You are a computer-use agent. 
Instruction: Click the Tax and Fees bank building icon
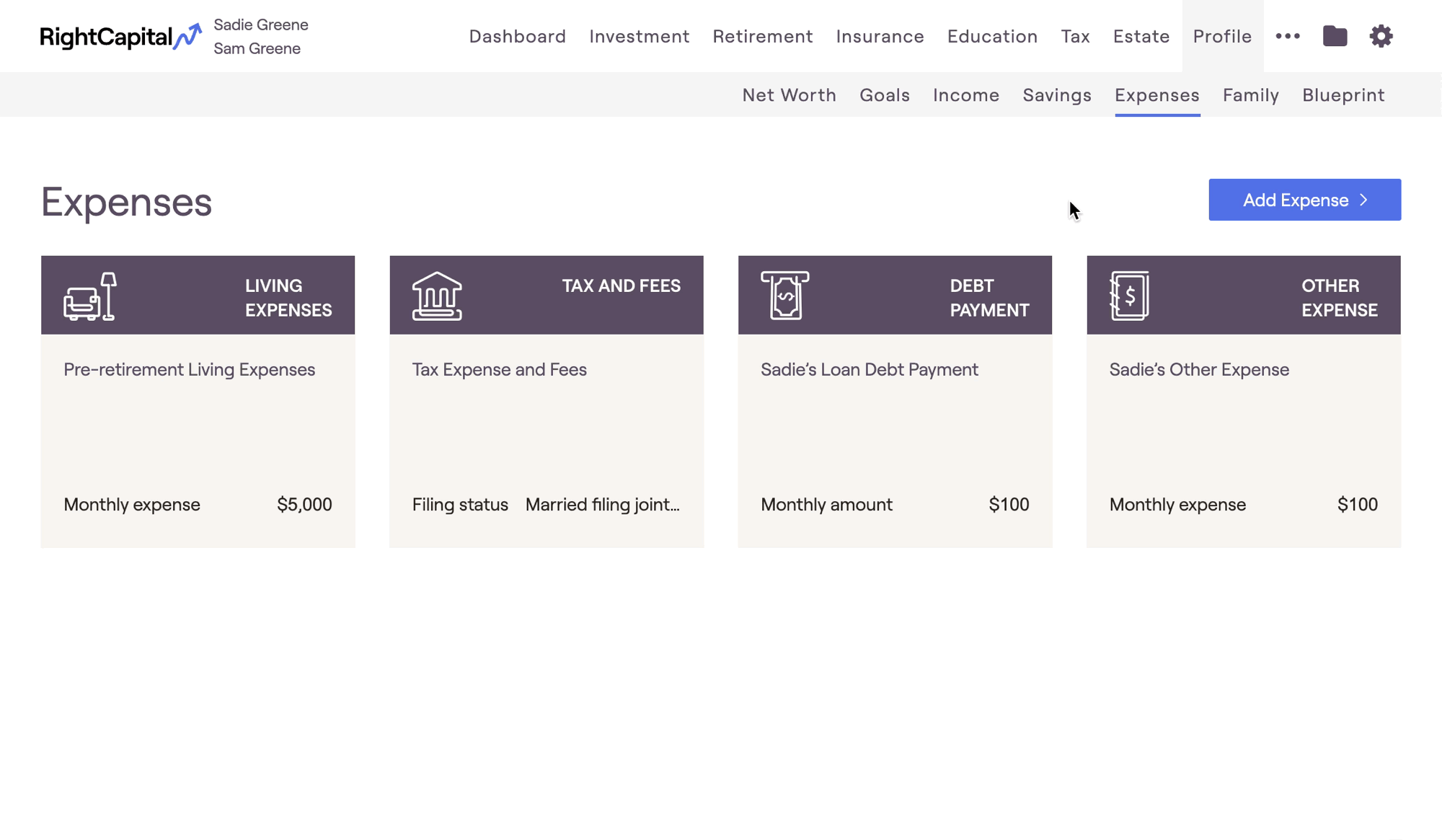[437, 296]
